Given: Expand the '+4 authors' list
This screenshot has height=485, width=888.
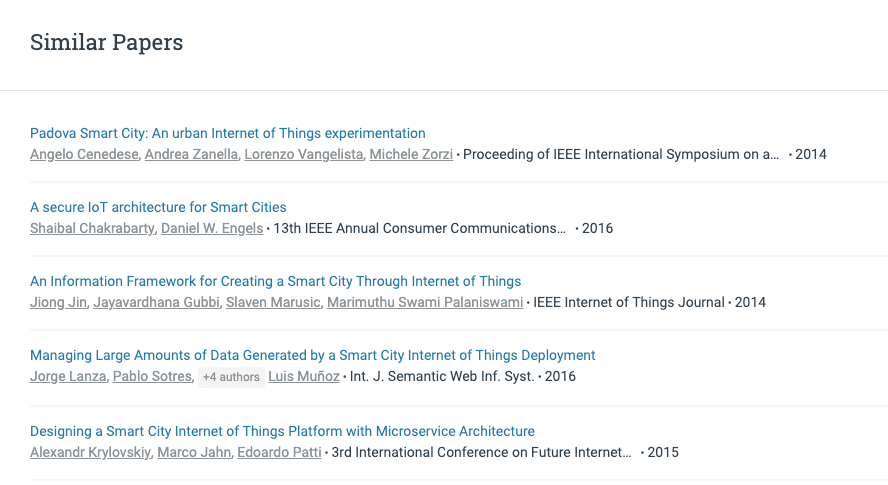Looking at the screenshot, I should coord(231,377).
